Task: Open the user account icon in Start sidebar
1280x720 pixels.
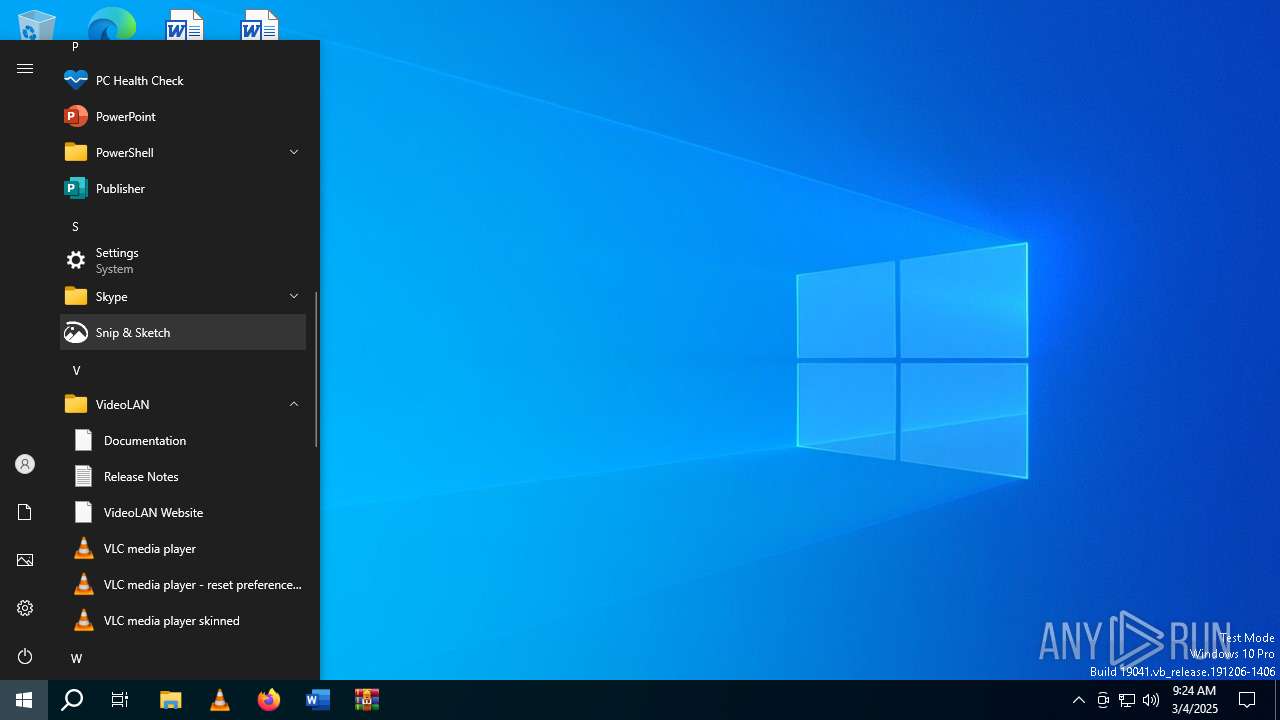Action: [x=25, y=464]
